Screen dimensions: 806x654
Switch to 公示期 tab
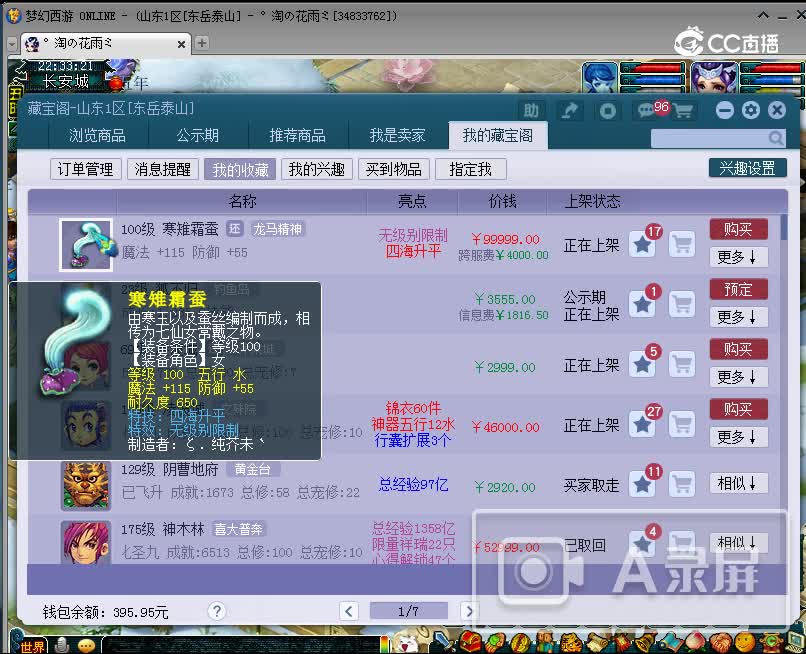pyautogui.click(x=198, y=136)
